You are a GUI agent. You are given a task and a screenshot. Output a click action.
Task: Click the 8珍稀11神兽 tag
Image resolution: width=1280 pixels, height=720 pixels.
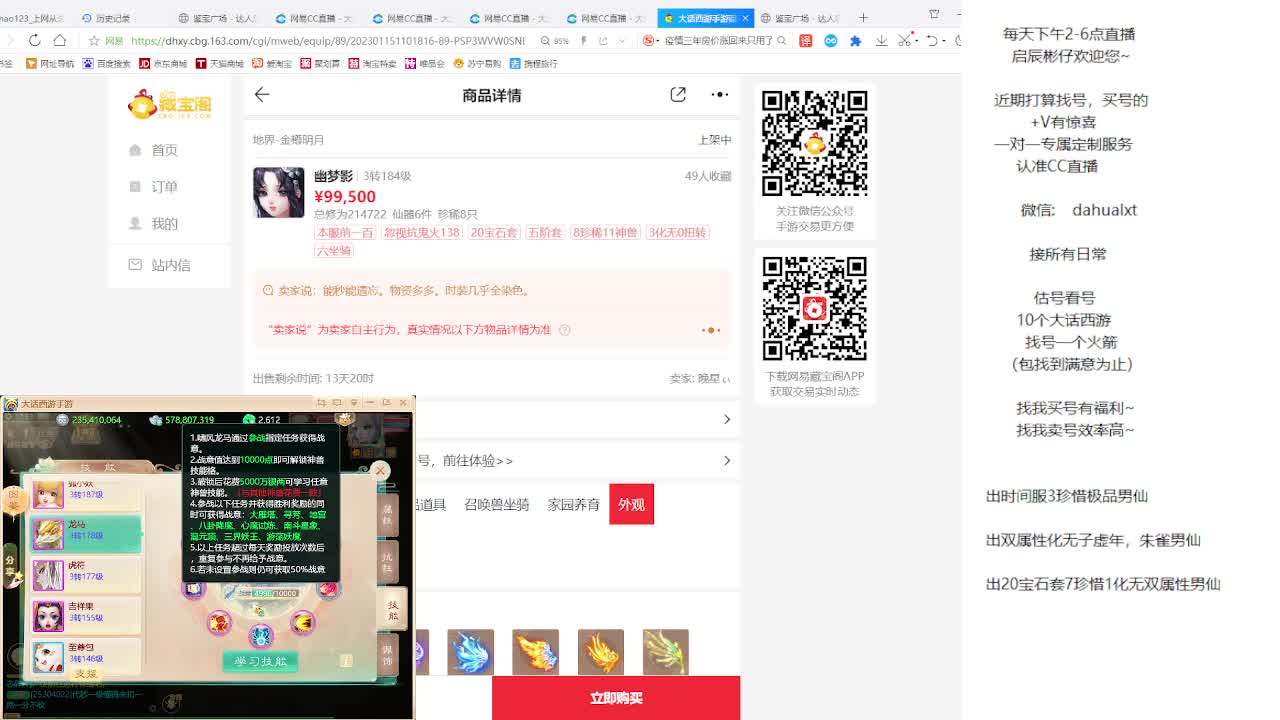tap(605, 232)
